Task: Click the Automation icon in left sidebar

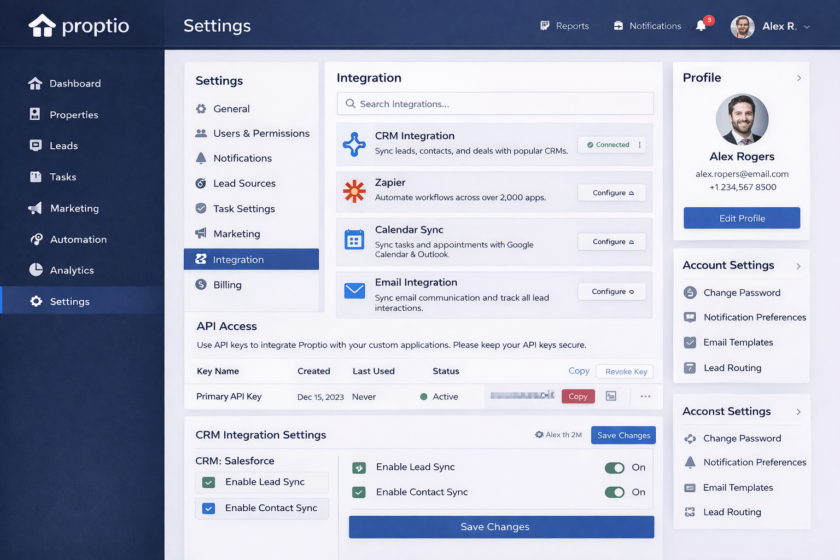Action: [36, 239]
